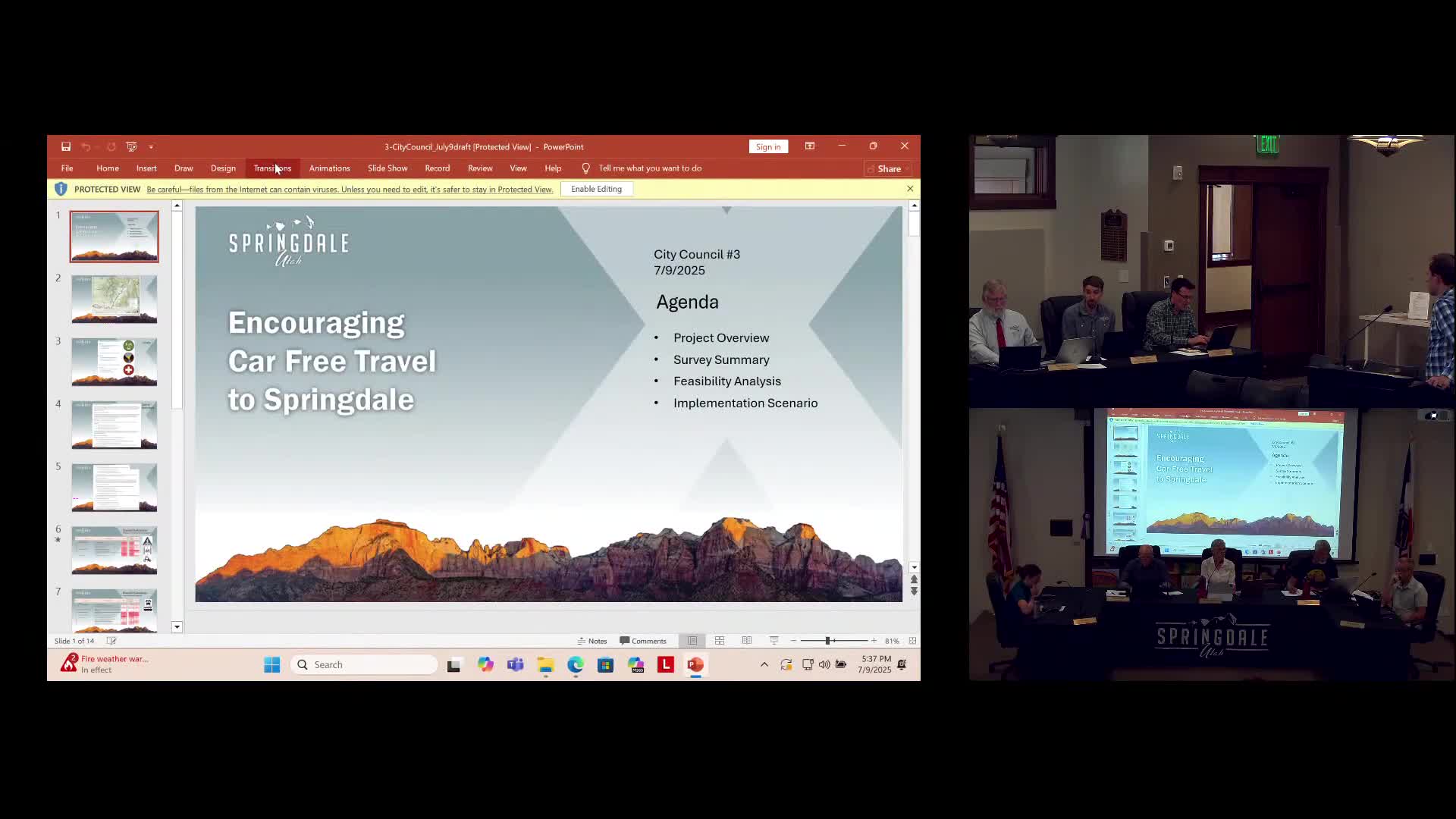Start Slide Show from status bar icon
Screen dimensions: 1456x819
774,641
